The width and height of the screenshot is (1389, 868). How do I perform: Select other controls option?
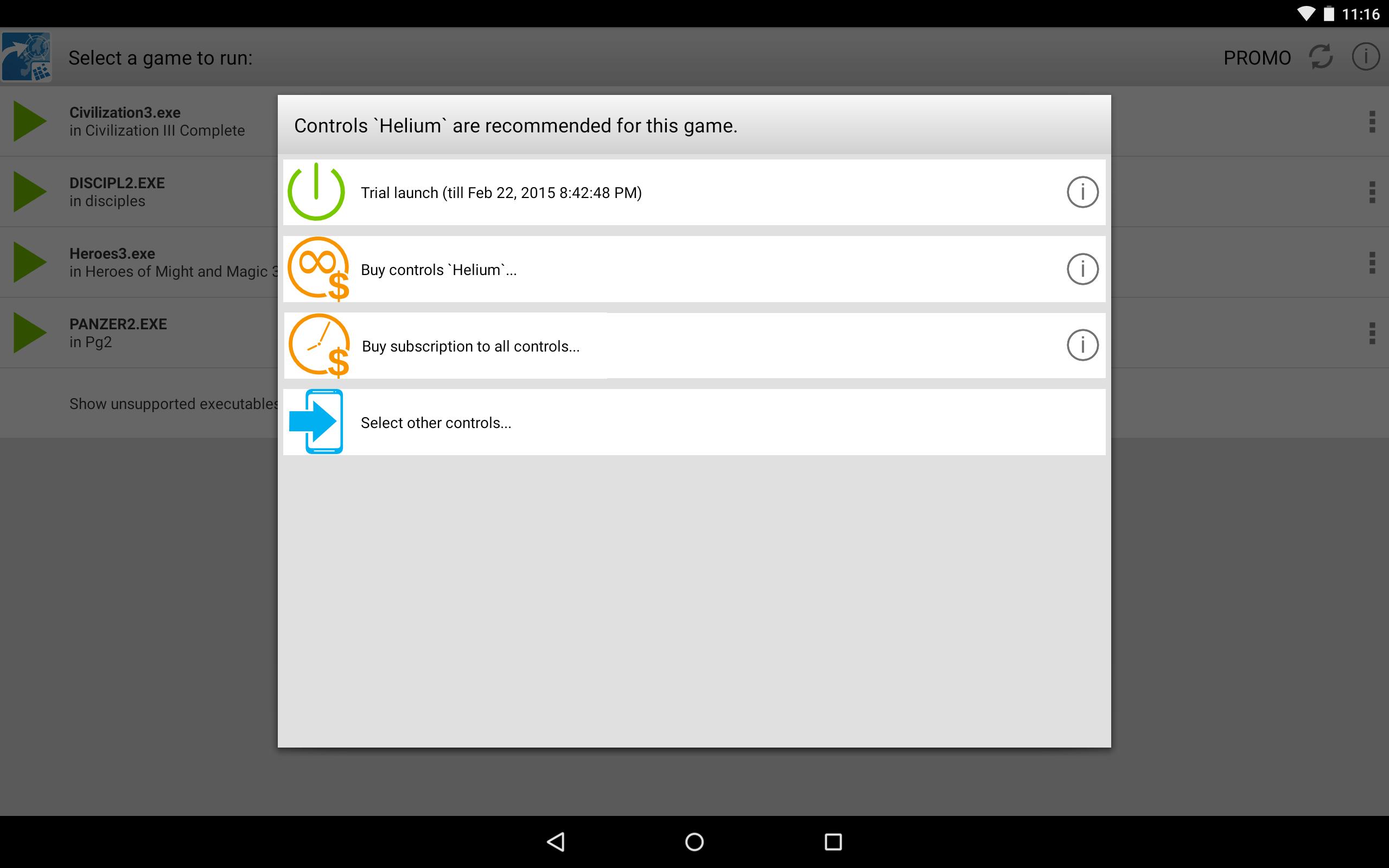(x=694, y=422)
